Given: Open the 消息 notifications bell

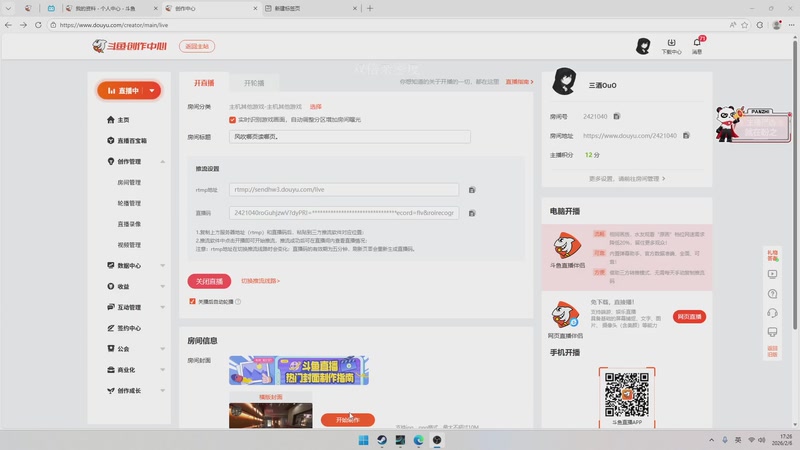Looking at the screenshot, I should (697, 46).
